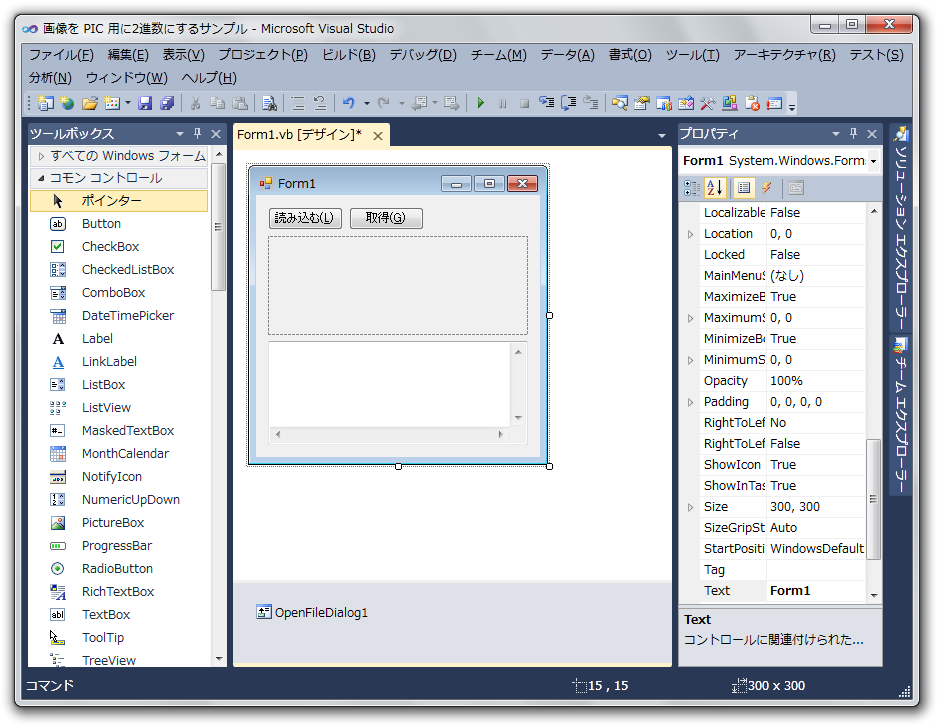Click the Step Into debug icon
938x725 pixels.
click(546, 103)
